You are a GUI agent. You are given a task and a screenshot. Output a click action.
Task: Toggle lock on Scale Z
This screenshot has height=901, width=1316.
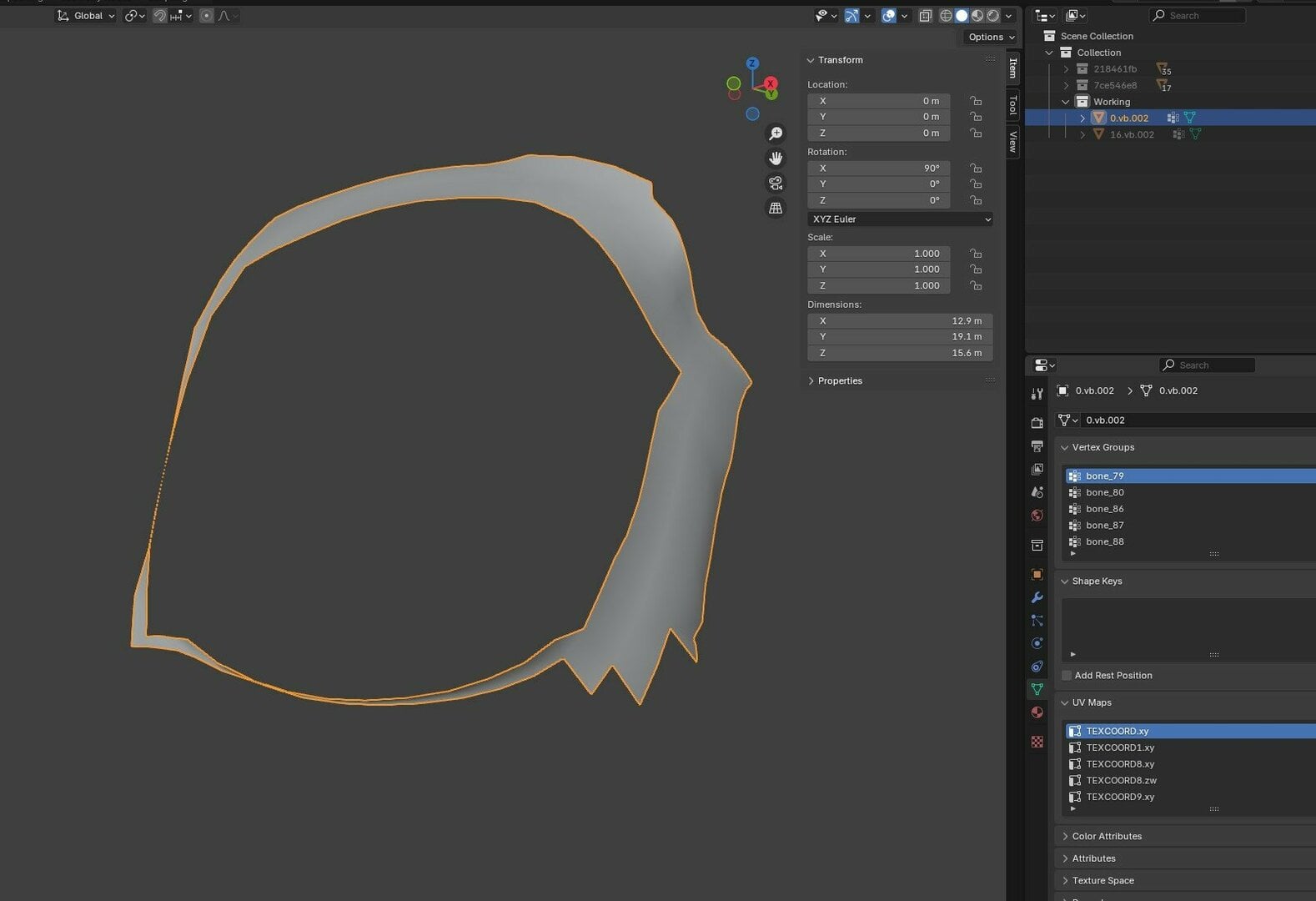click(x=975, y=285)
